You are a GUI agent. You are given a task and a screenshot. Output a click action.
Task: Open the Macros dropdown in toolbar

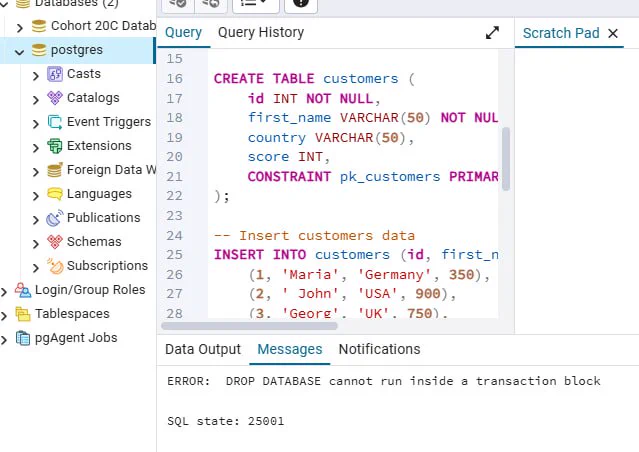click(256, 4)
